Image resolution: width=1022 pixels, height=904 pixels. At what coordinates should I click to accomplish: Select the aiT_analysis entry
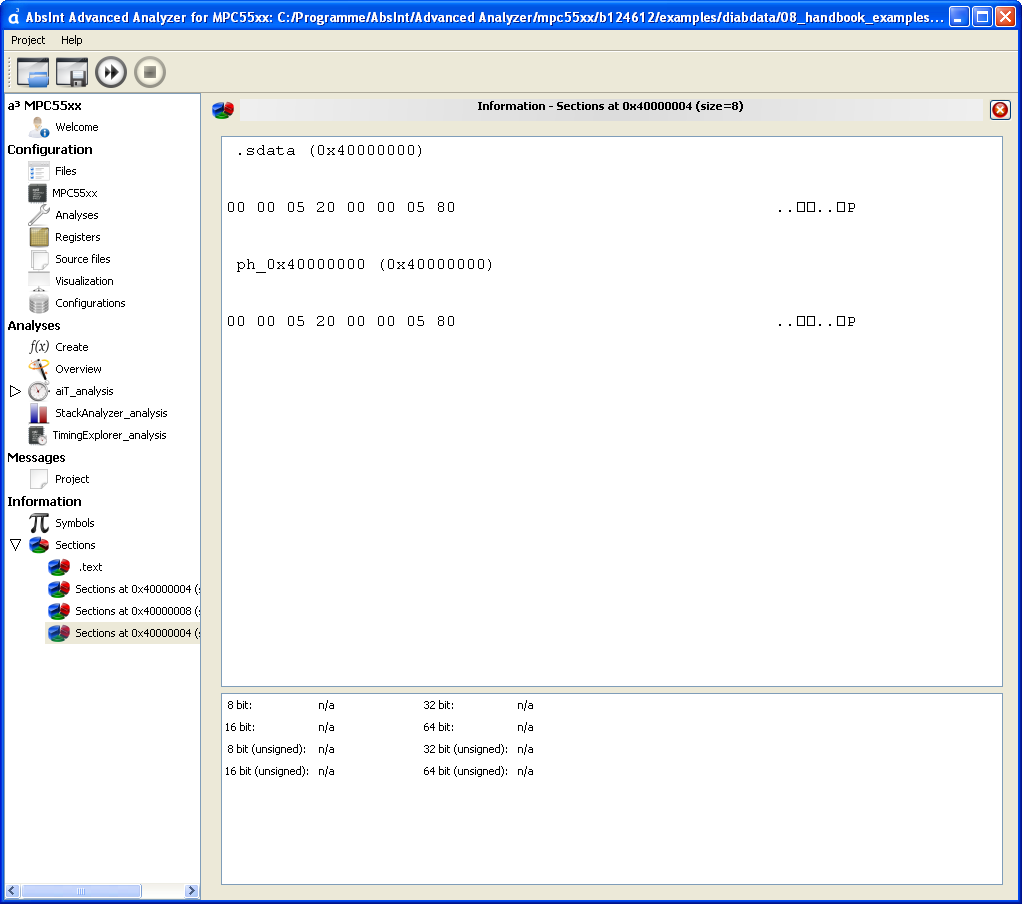coord(84,391)
